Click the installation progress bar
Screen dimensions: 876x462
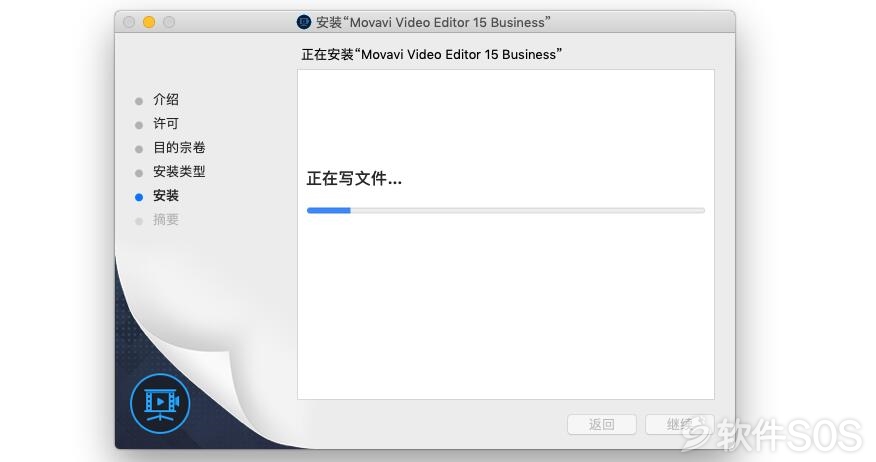tap(506, 211)
